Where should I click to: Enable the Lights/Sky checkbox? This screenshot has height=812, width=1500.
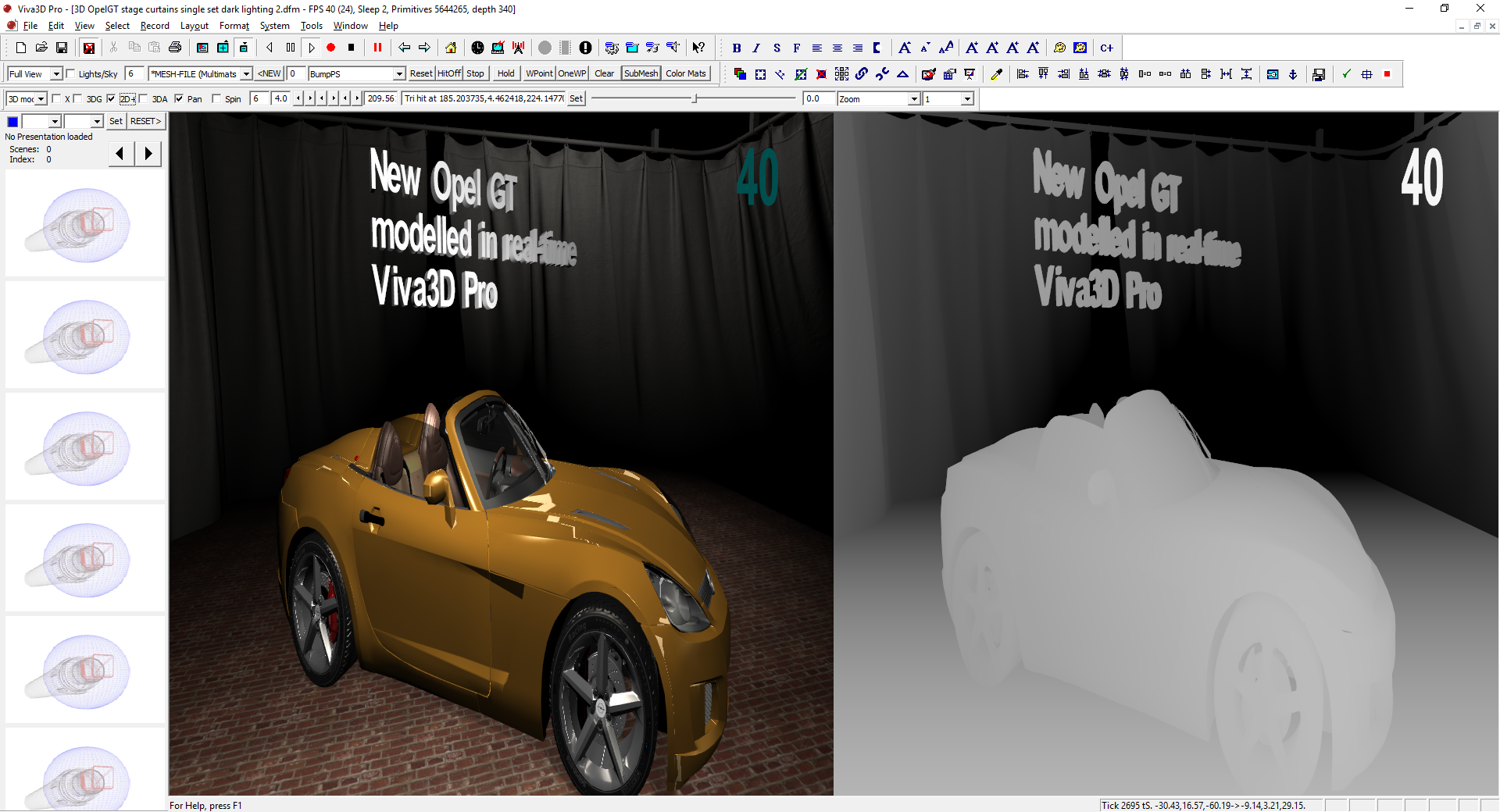[x=69, y=73]
